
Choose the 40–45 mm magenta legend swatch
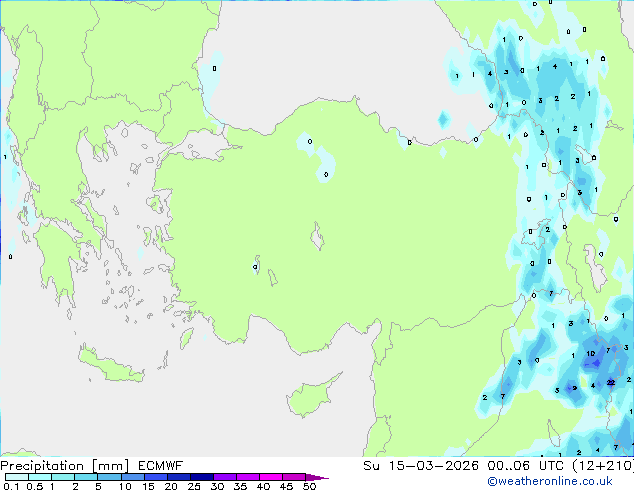pos(271,477)
